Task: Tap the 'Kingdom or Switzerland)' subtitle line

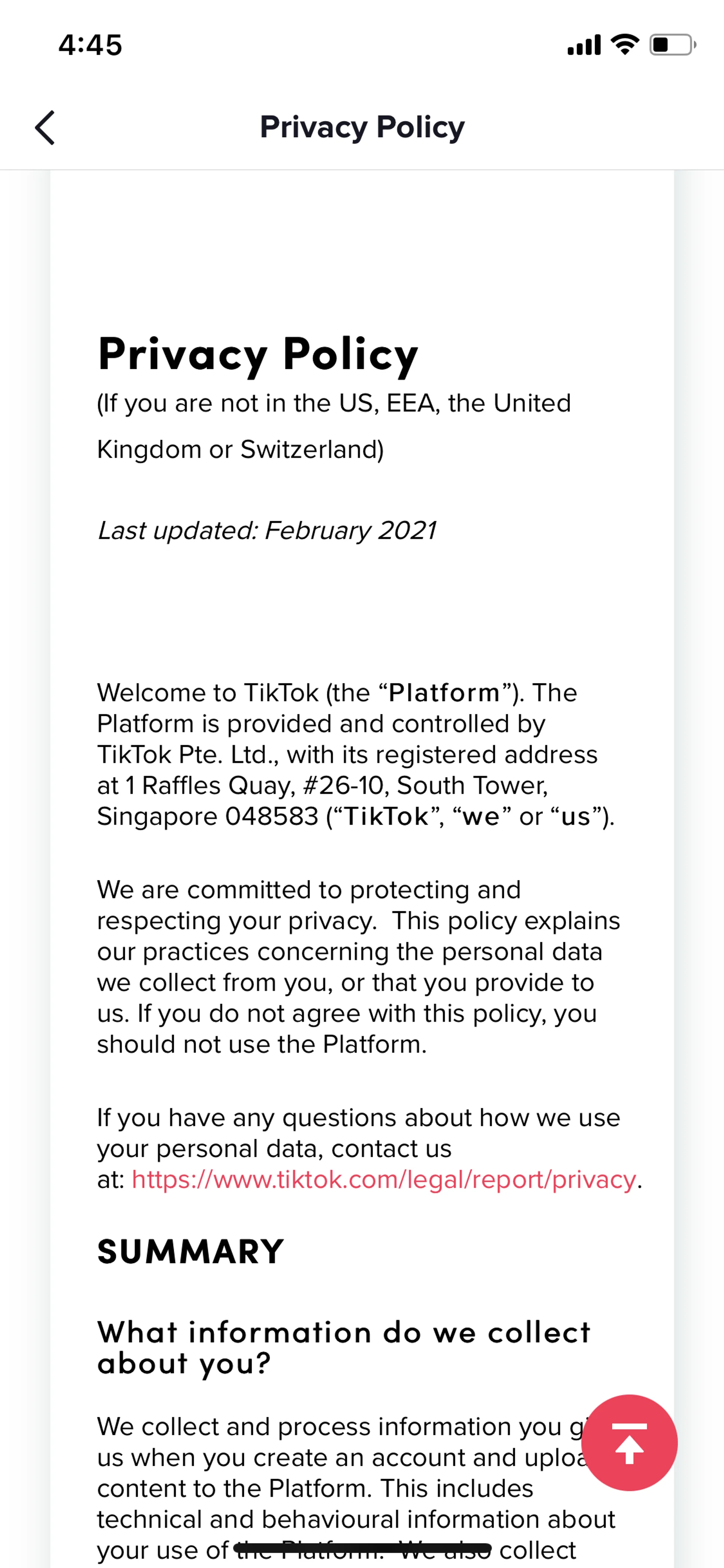Action: tap(240, 449)
